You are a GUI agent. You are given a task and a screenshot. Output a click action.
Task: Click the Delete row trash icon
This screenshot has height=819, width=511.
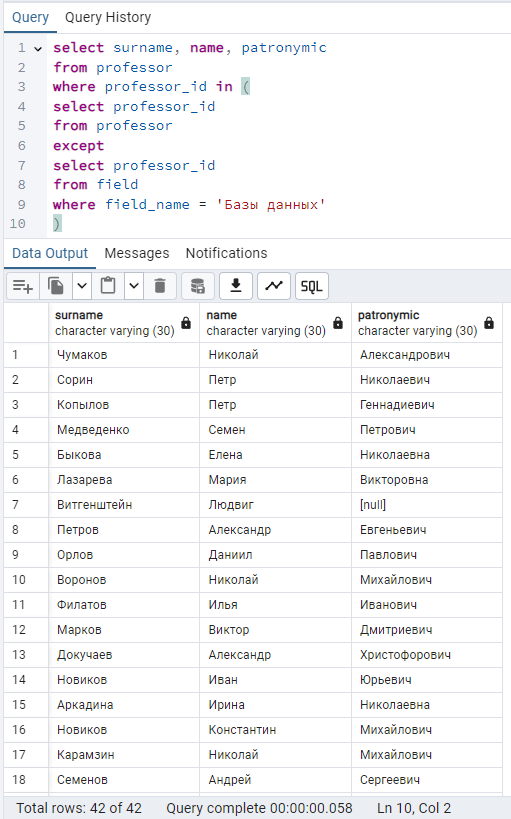click(x=160, y=286)
